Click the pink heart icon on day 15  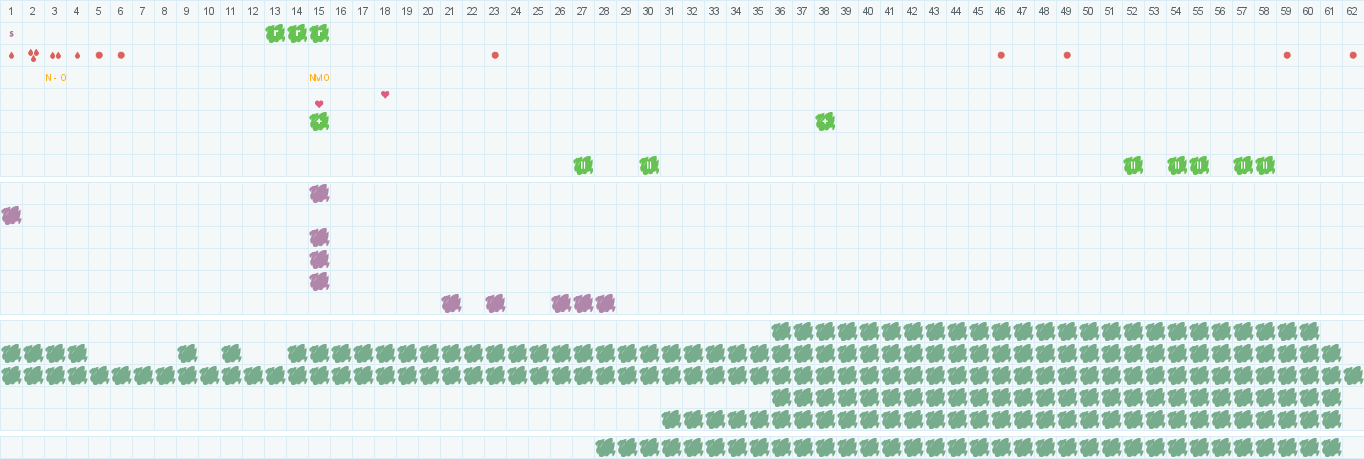tap(319, 104)
